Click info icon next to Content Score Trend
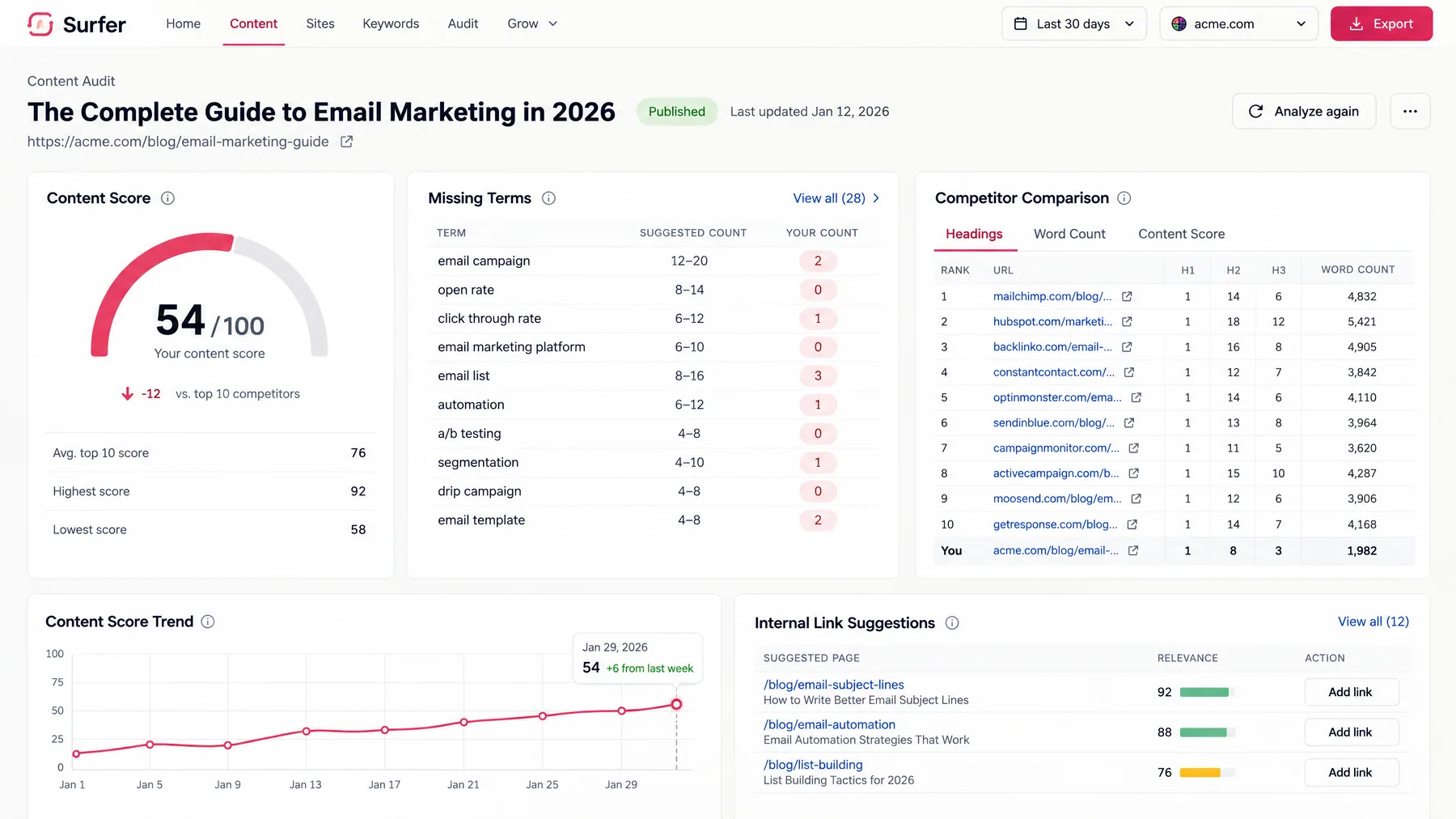The height and width of the screenshot is (819, 1456). (x=208, y=622)
